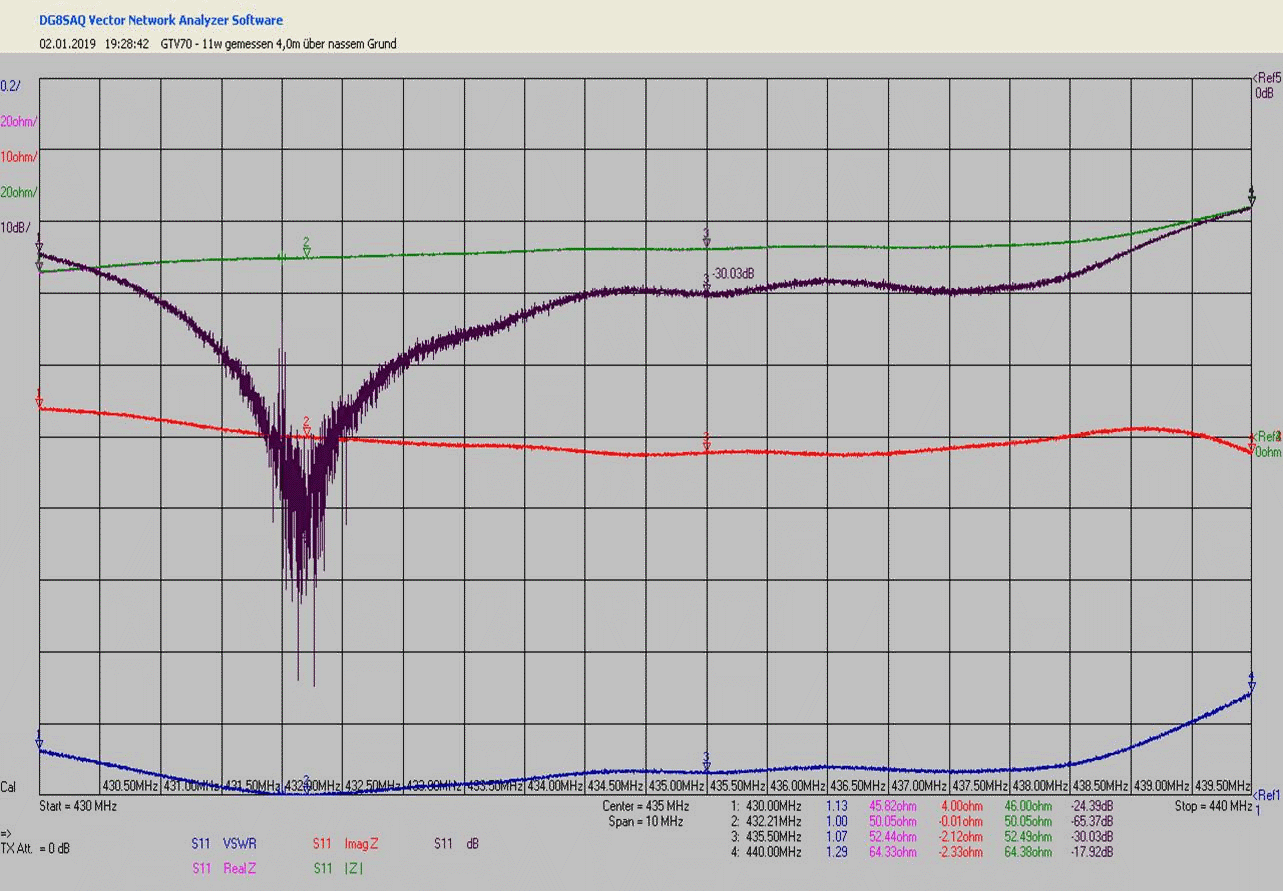Screen dimensions: 1283x891
Task: Click marker 3 on the purple dB trace
Action: (706, 288)
